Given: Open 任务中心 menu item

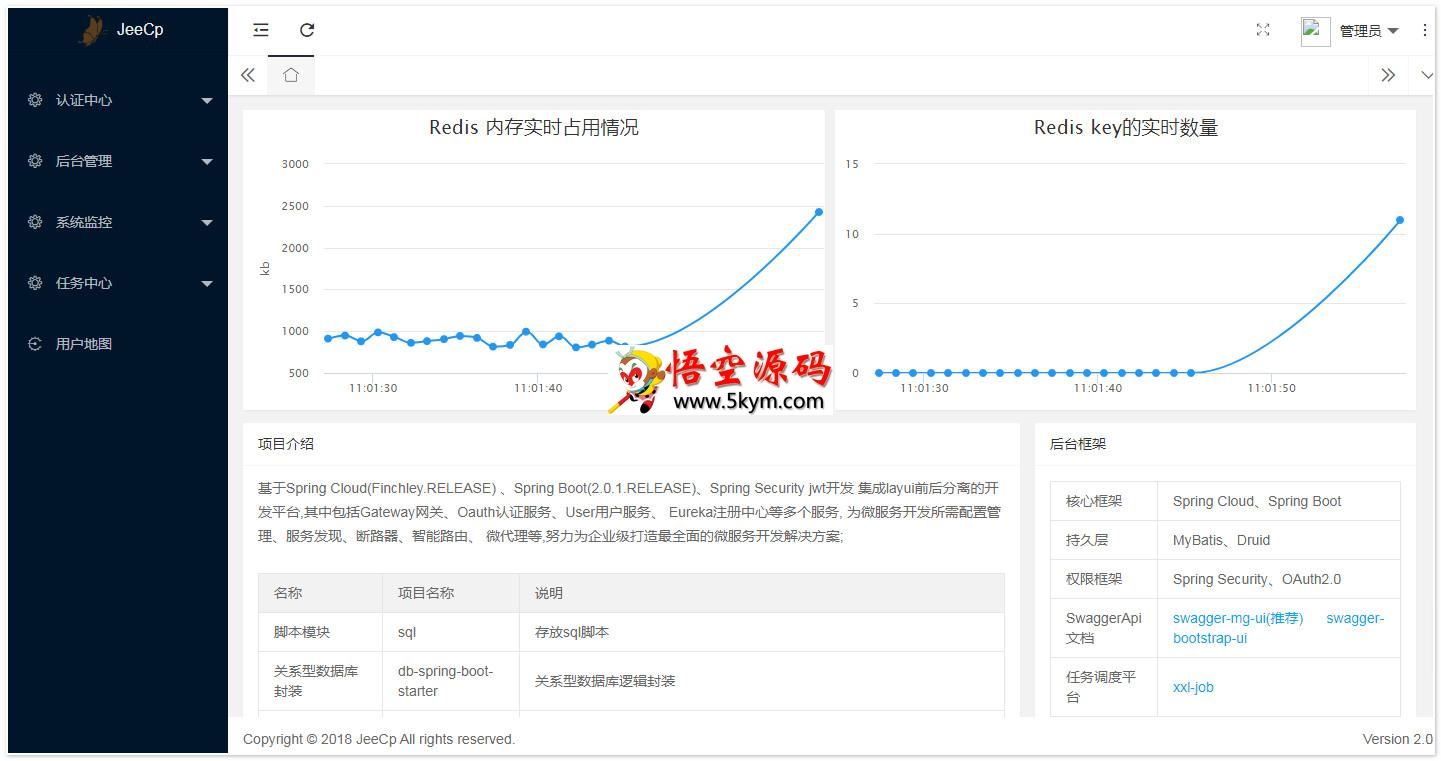Looking at the screenshot, I should tap(118, 283).
